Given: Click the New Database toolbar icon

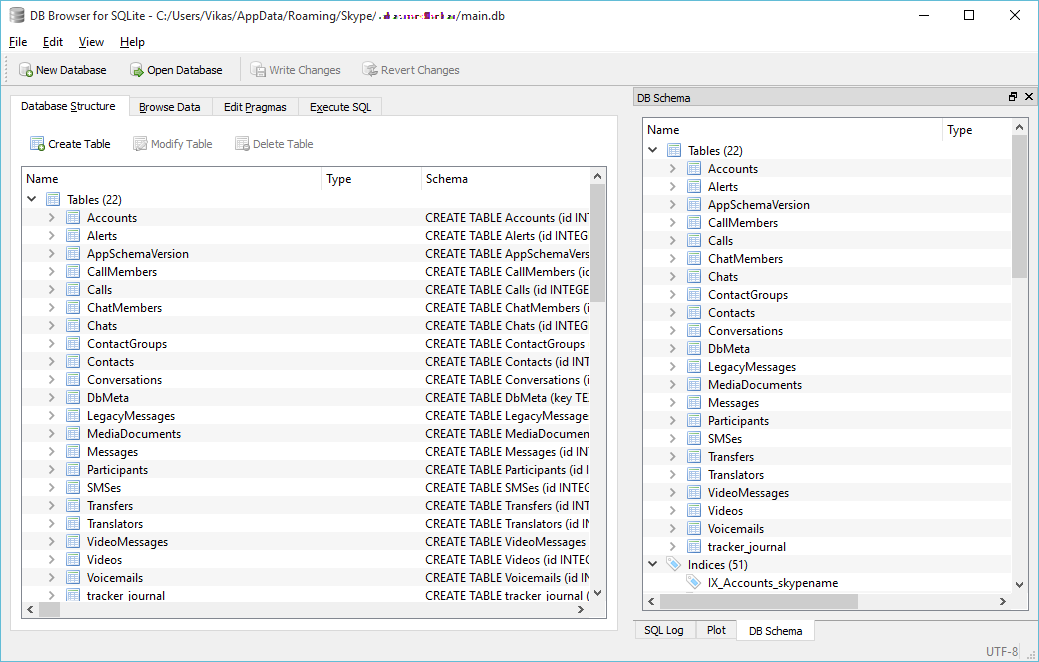Looking at the screenshot, I should (x=25, y=70).
